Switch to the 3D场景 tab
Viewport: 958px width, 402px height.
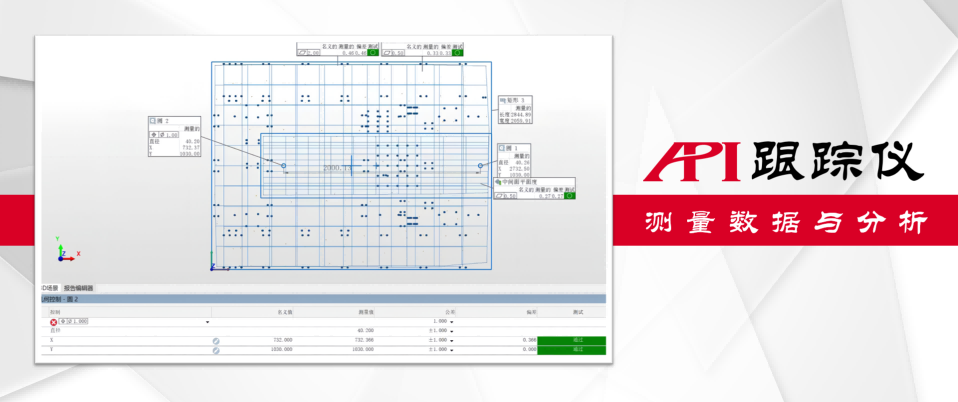point(48,288)
